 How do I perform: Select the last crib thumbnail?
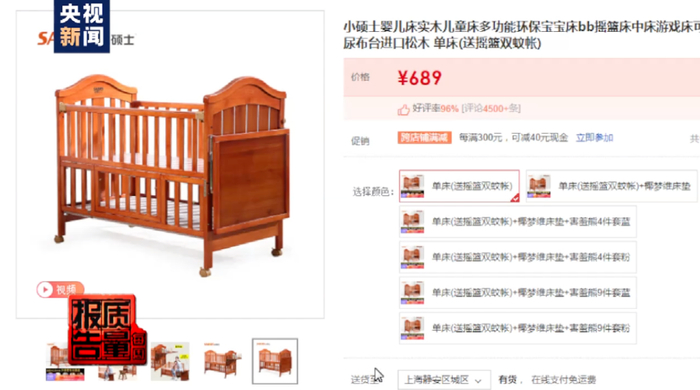coord(275,361)
